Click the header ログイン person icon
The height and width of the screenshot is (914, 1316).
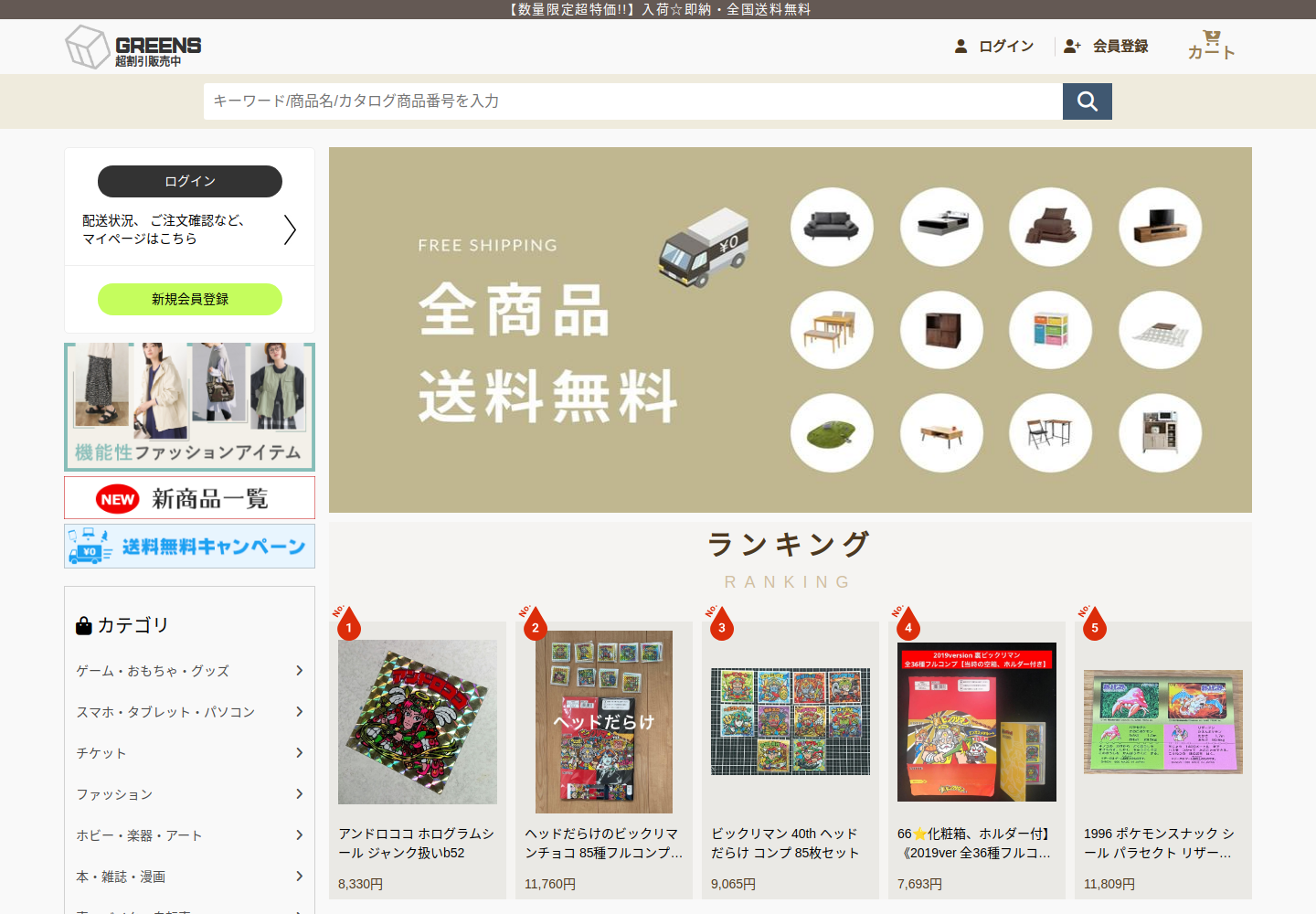(960, 46)
